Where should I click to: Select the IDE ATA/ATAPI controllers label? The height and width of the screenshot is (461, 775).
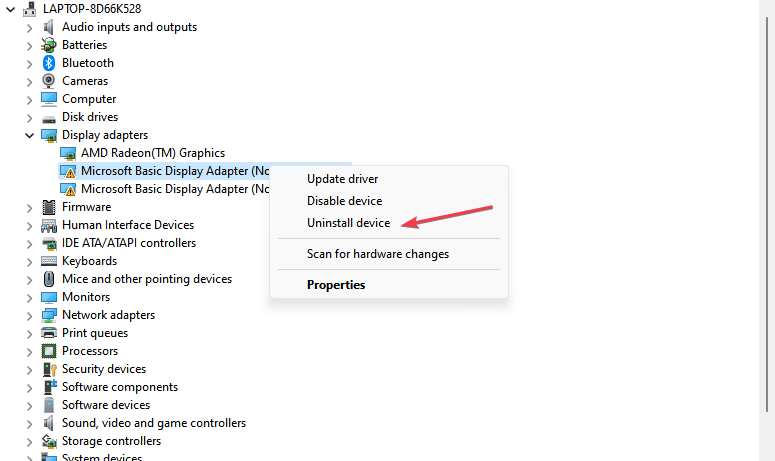click(129, 243)
